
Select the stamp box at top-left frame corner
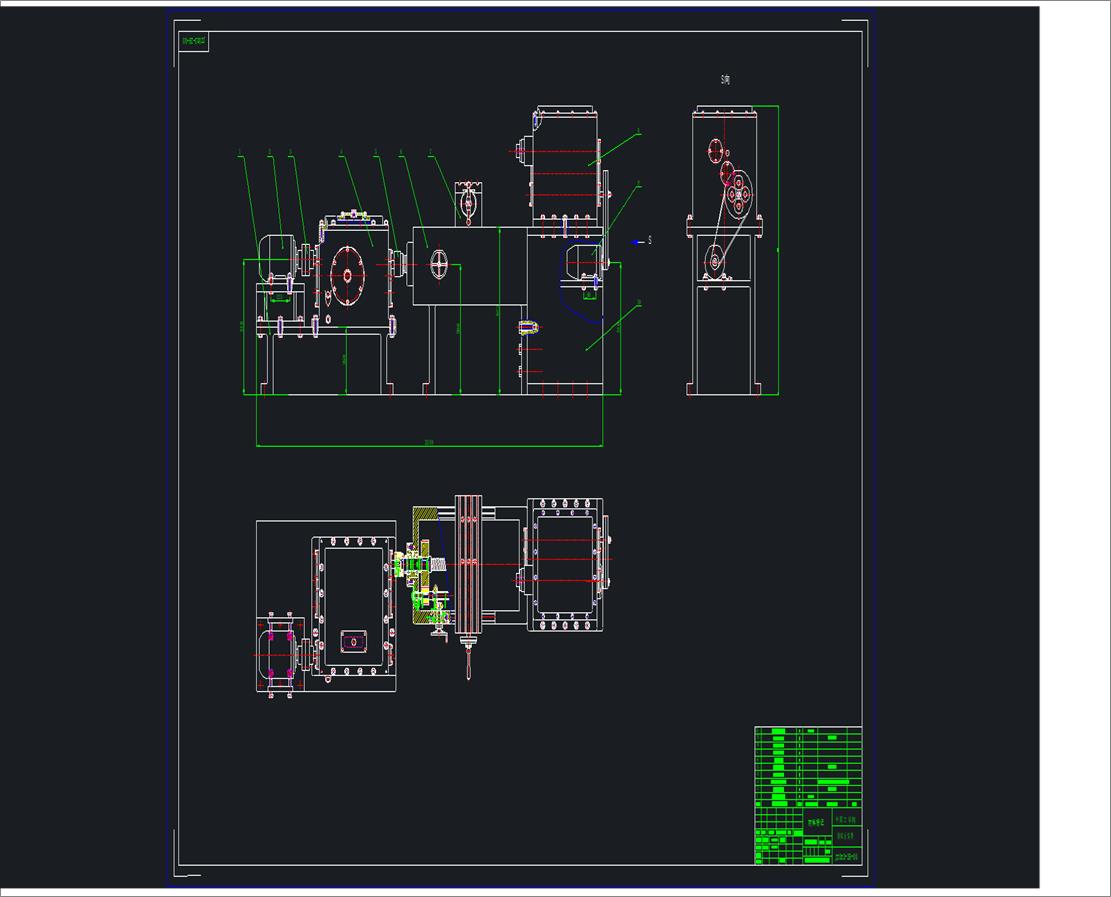pos(194,42)
